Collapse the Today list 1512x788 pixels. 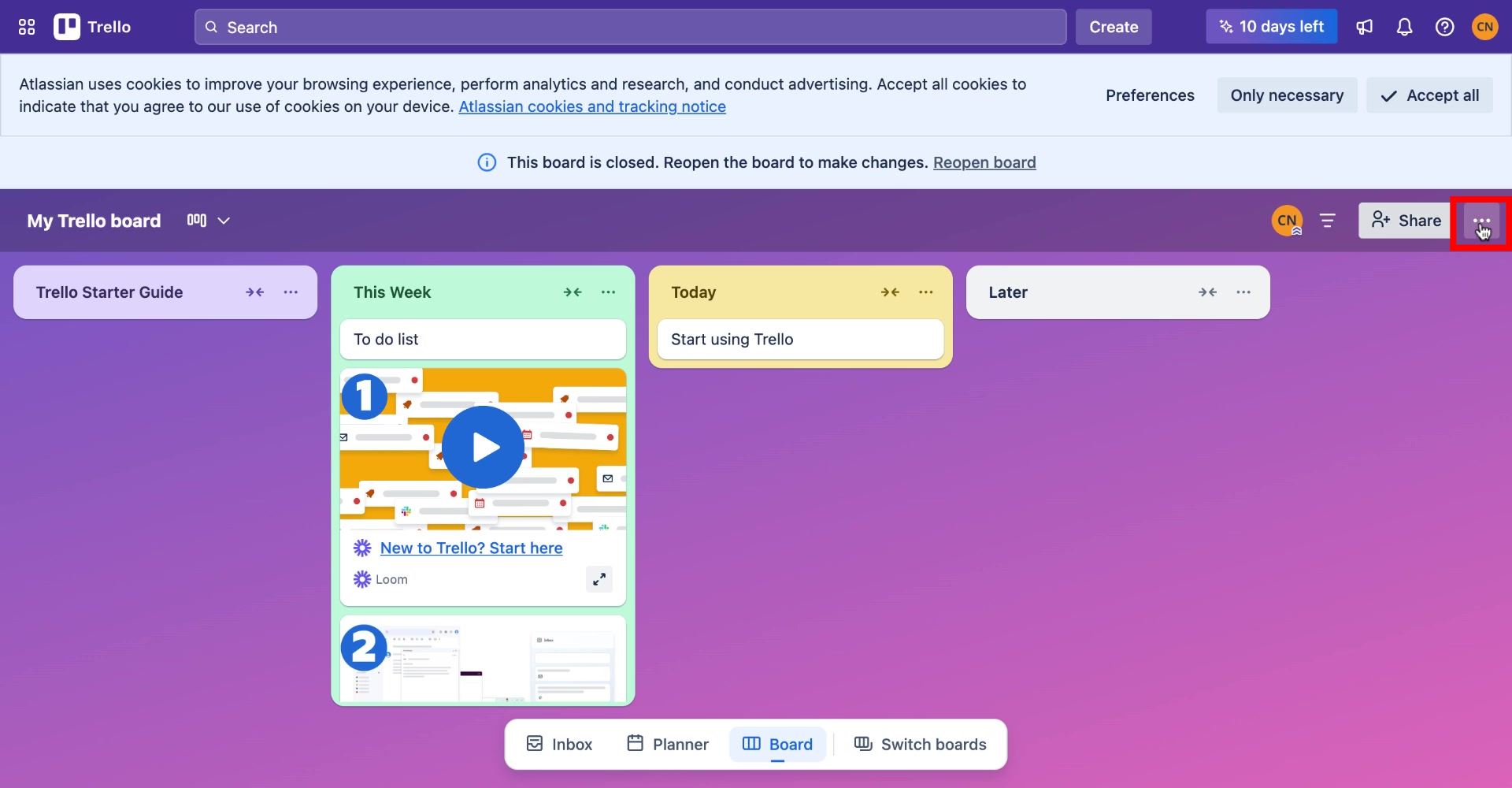(890, 292)
